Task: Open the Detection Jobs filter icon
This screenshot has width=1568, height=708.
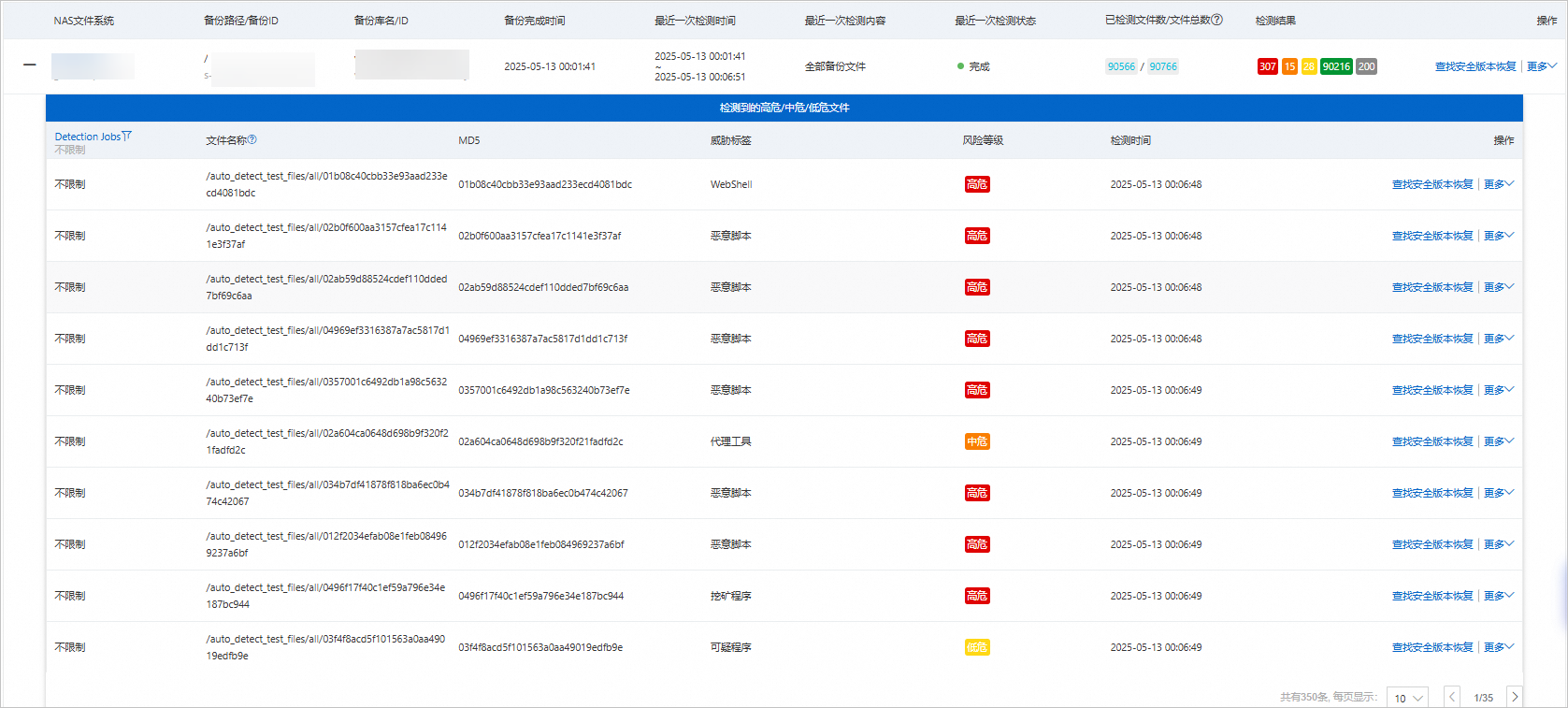Action: point(127,137)
